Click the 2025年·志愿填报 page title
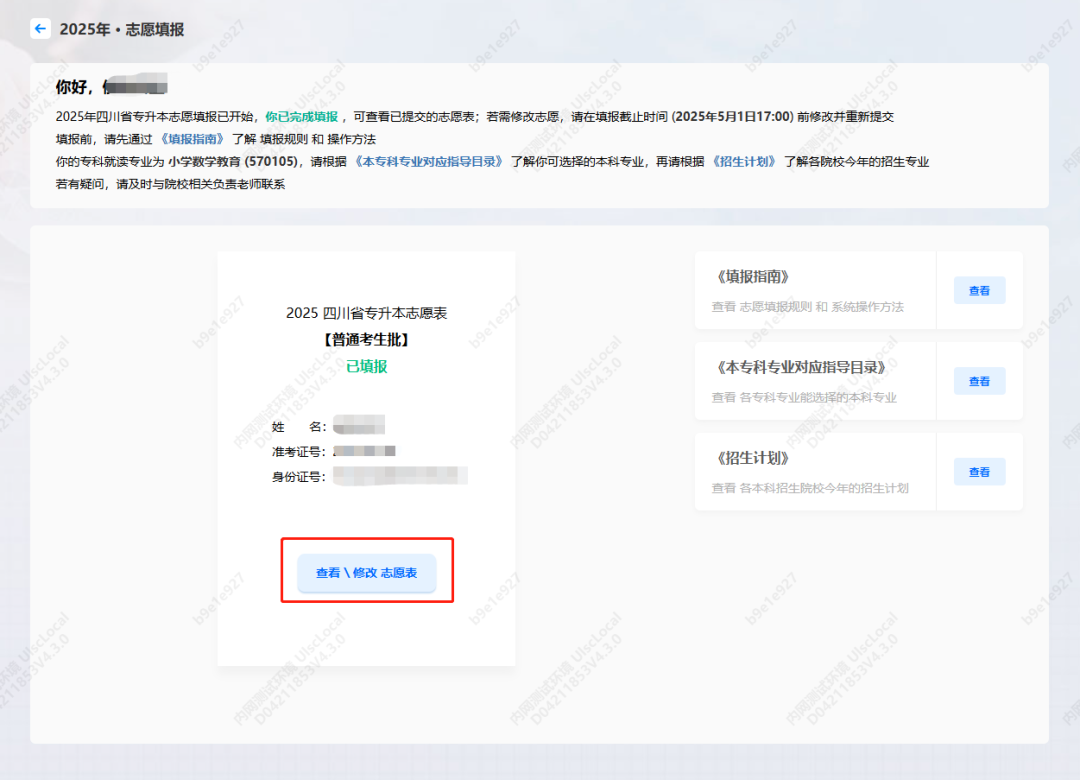 122,30
